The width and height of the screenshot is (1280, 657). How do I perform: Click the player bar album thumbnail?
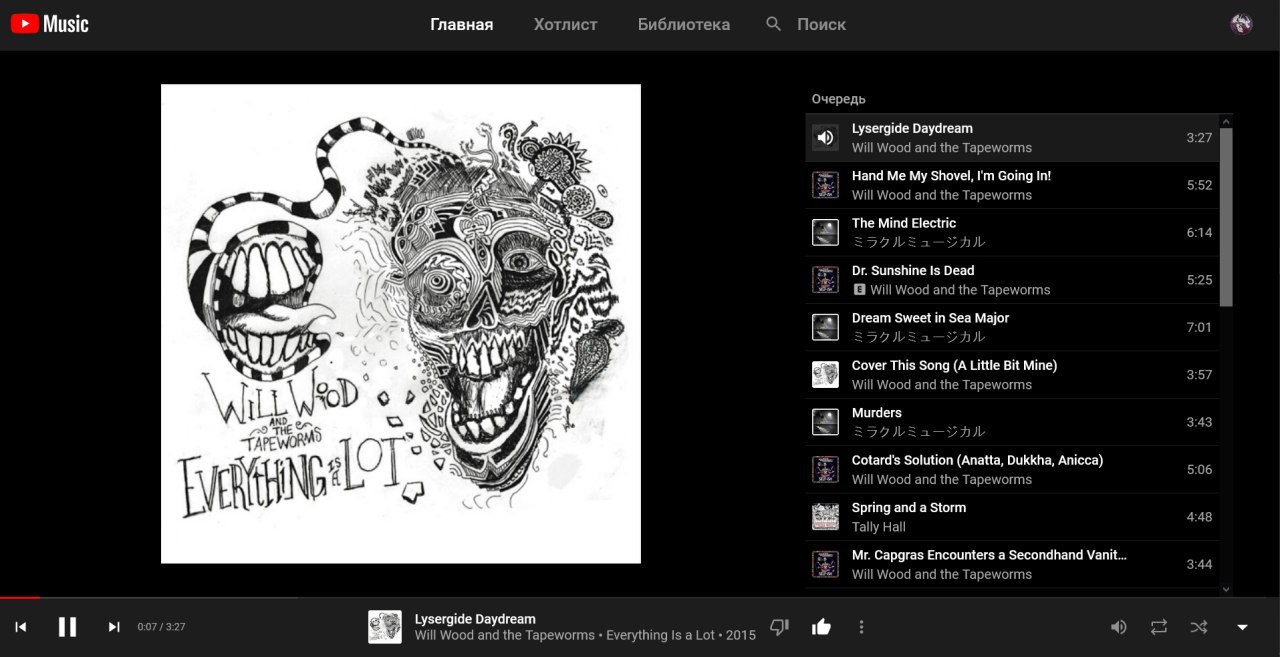(385, 627)
